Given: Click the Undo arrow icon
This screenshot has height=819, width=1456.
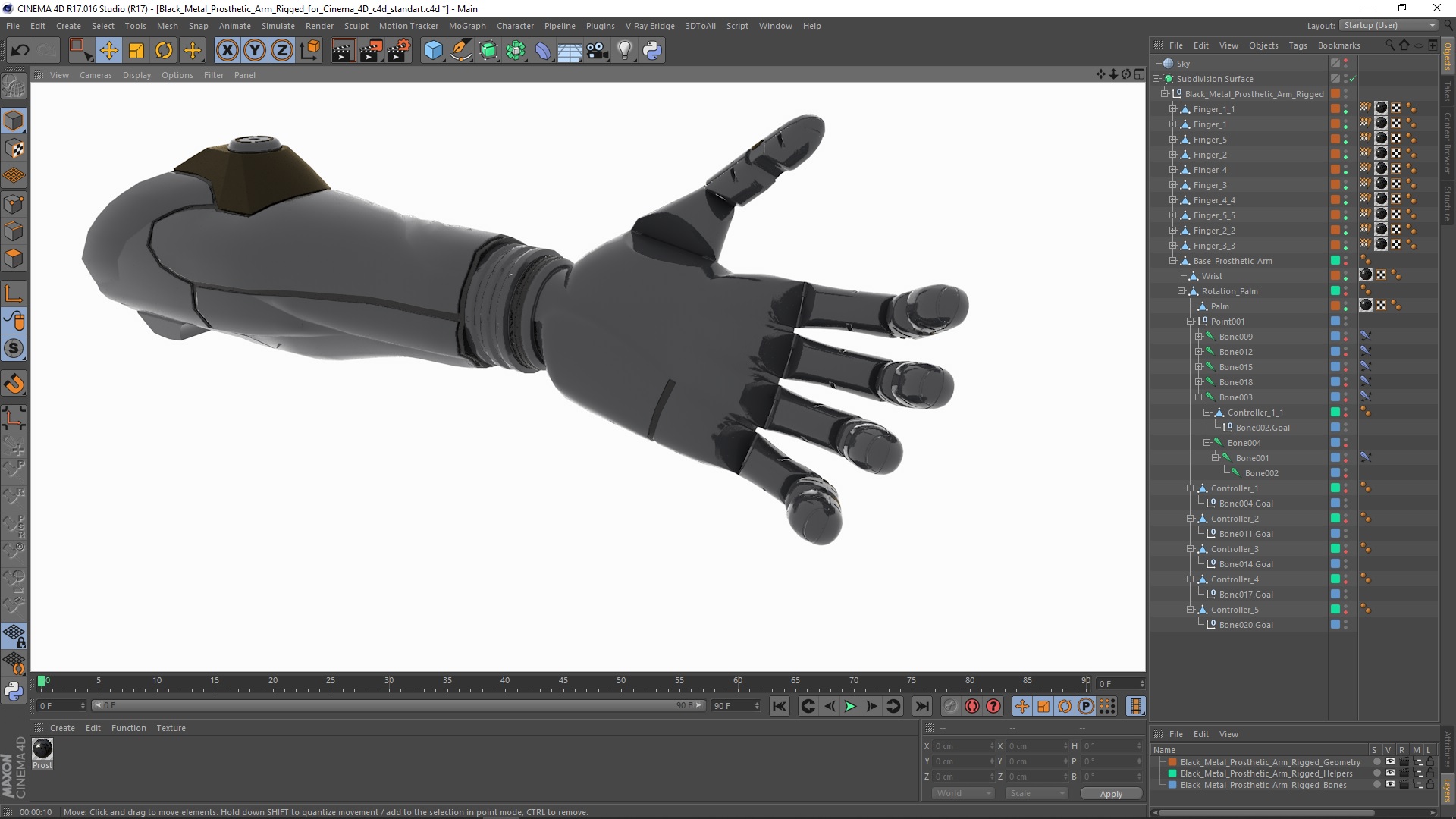Looking at the screenshot, I should point(20,51).
